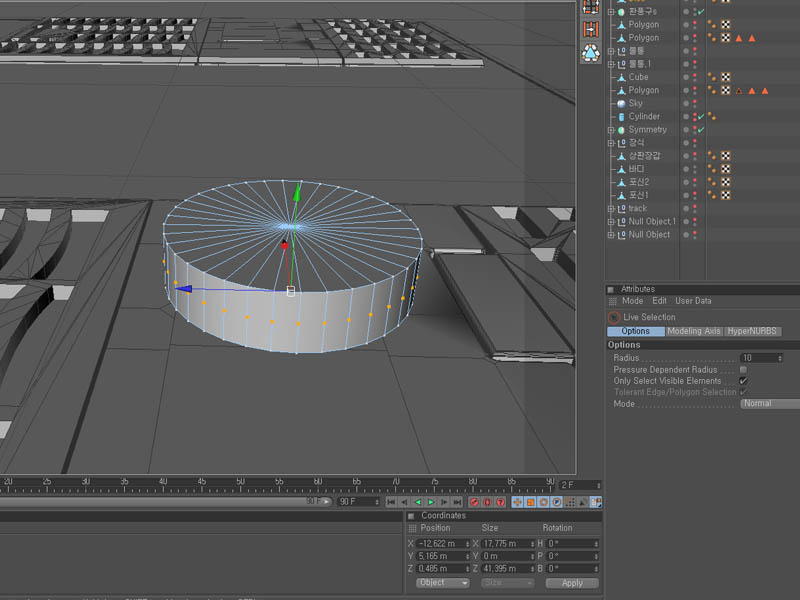Click the red record keyframe button
800x600 pixels.
coord(474,502)
